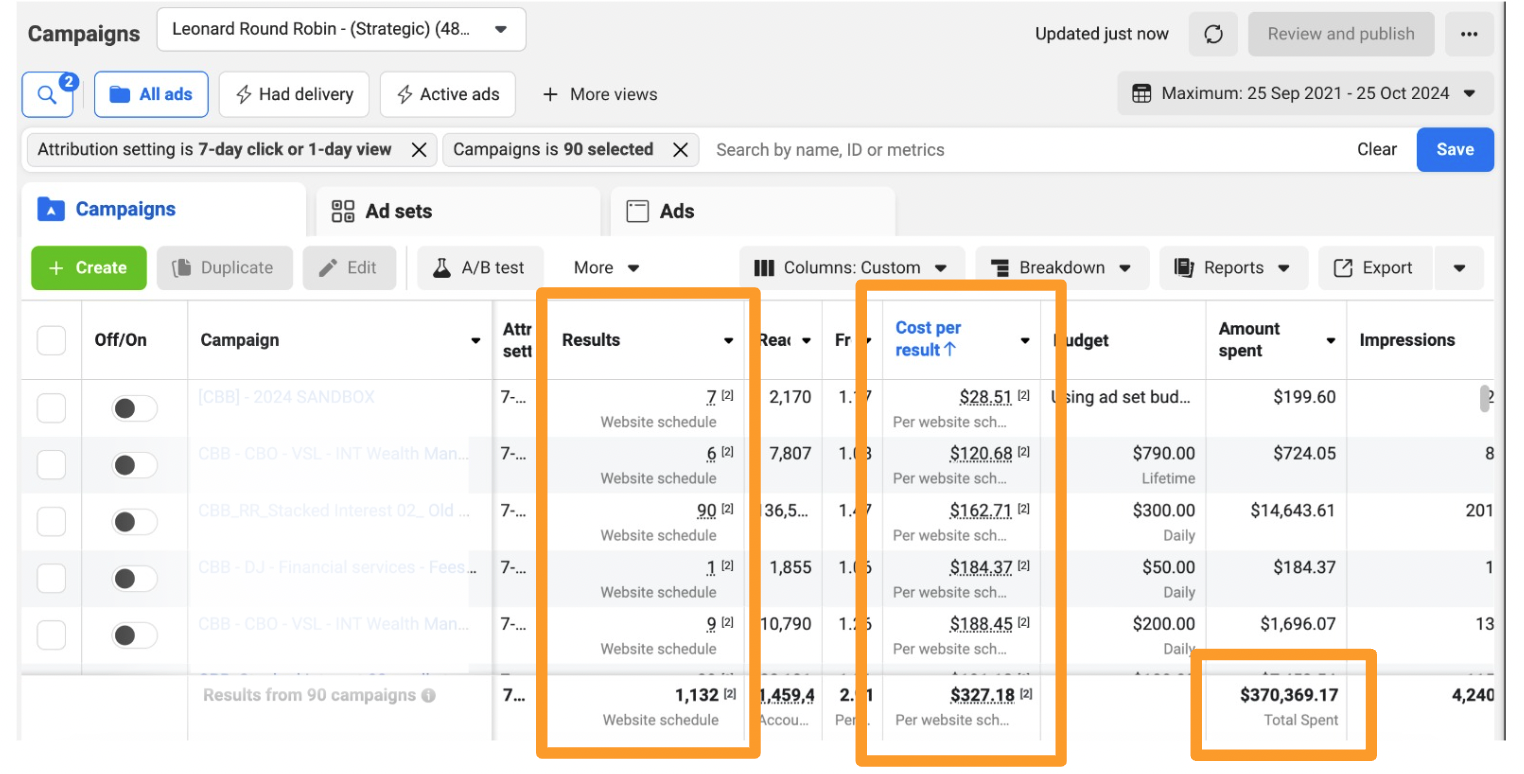The height and width of the screenshot is (774, 1524).
Task: Click the A/B test flask button
Action: pos(479,268)
